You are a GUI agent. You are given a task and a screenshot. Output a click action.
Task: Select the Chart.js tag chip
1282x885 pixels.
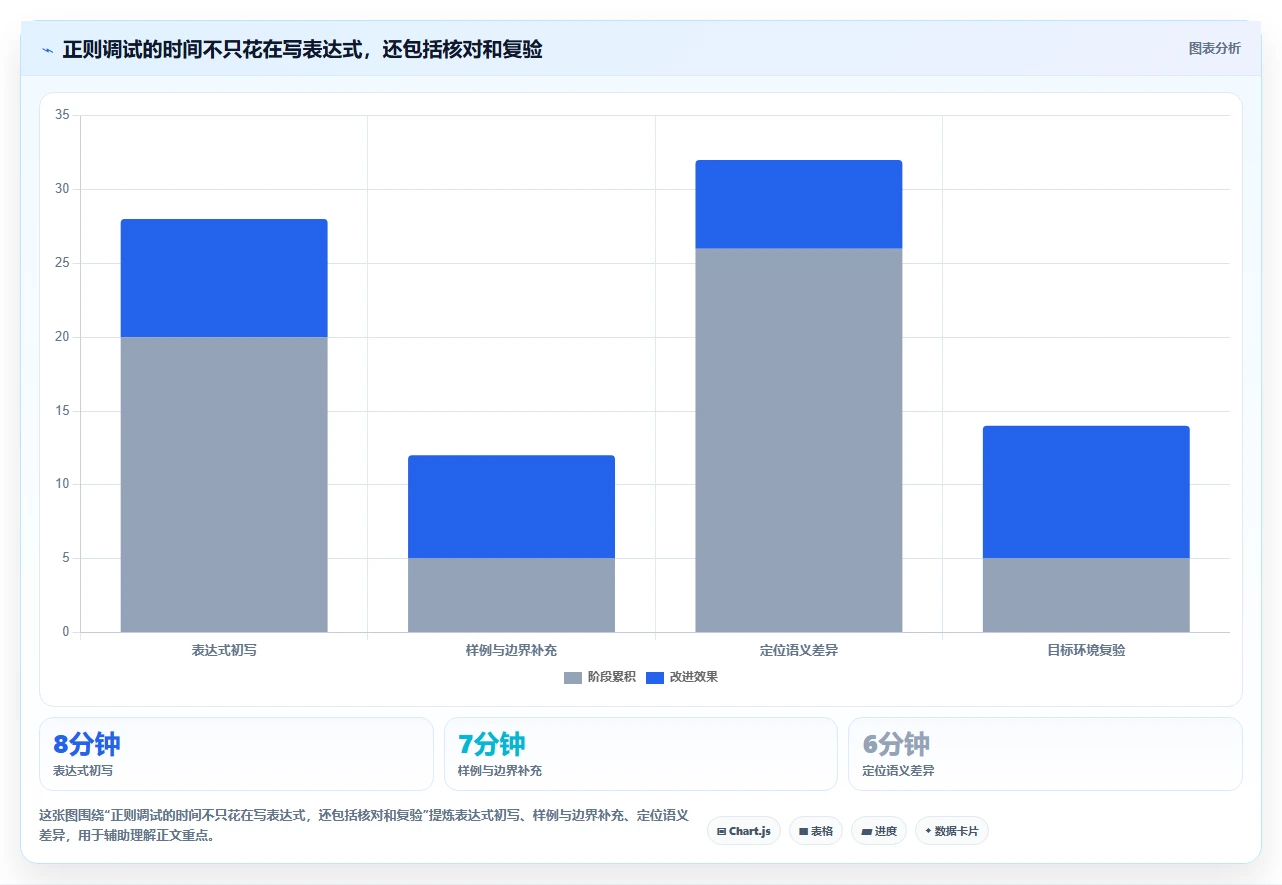click(744, 831)
